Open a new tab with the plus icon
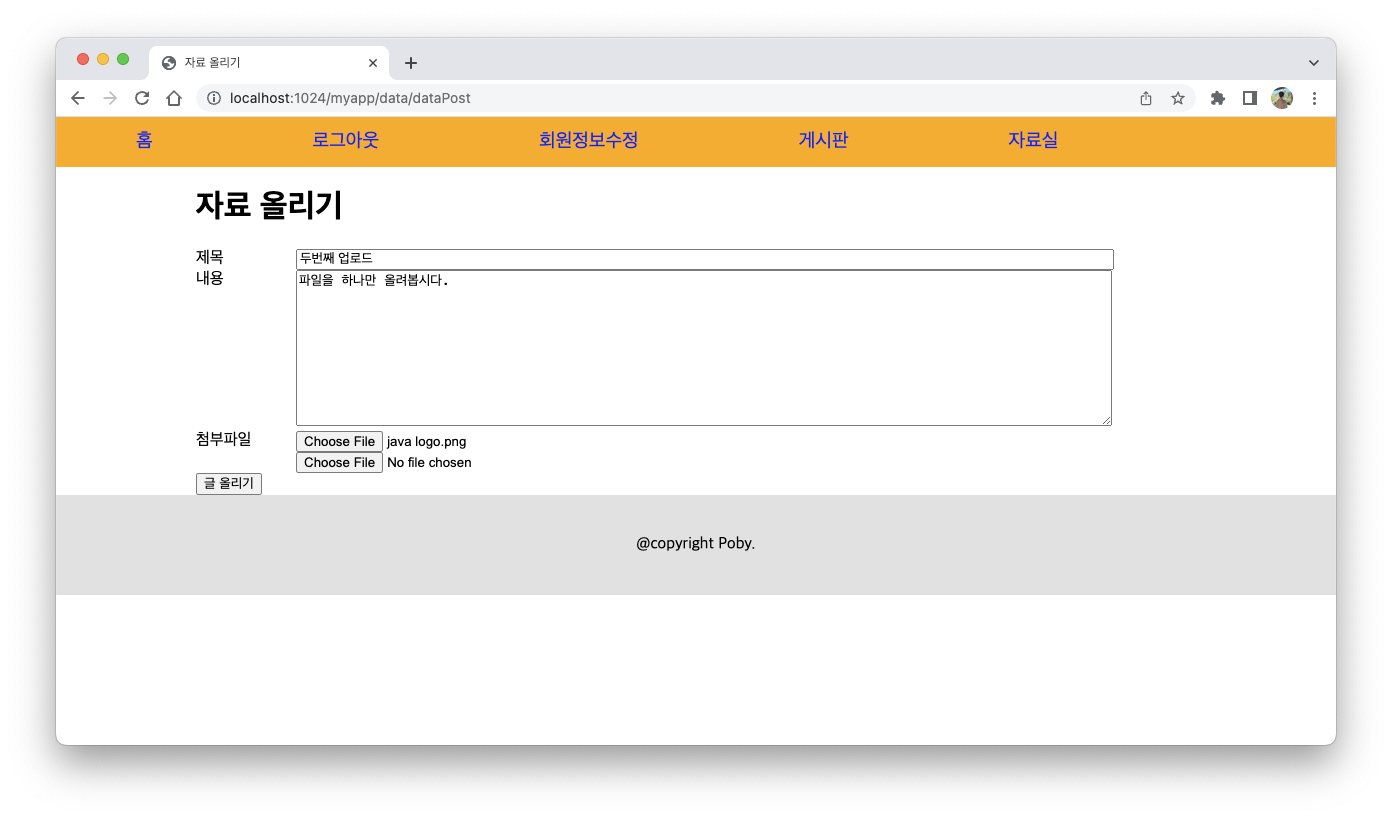Image resolution: width=1392 pixels, height=819 pixels. click(x=410, y=63)
